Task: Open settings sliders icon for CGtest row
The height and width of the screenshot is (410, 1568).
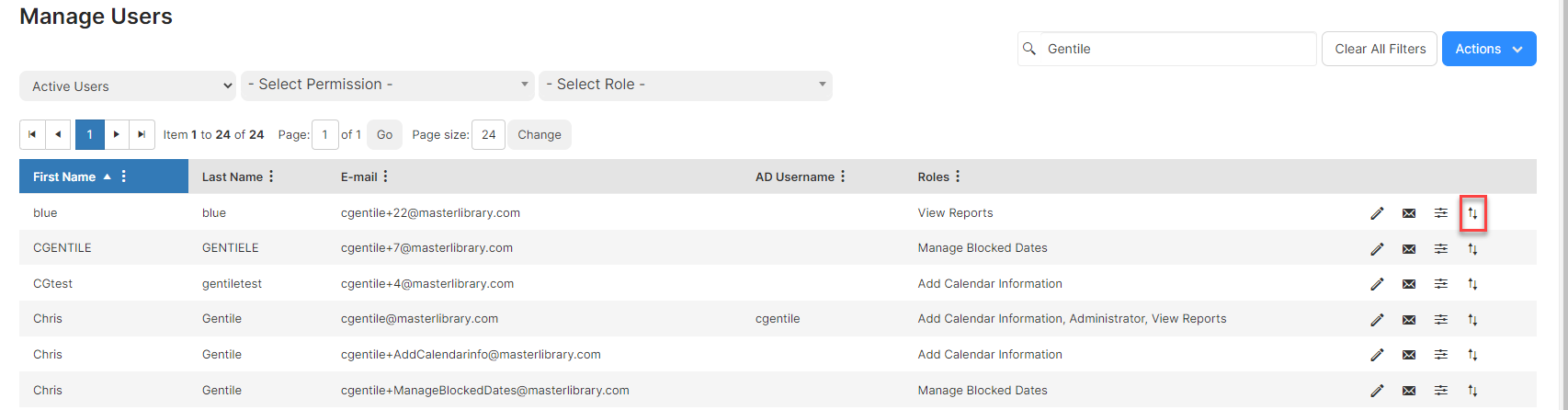Action: coord(1441,284)
